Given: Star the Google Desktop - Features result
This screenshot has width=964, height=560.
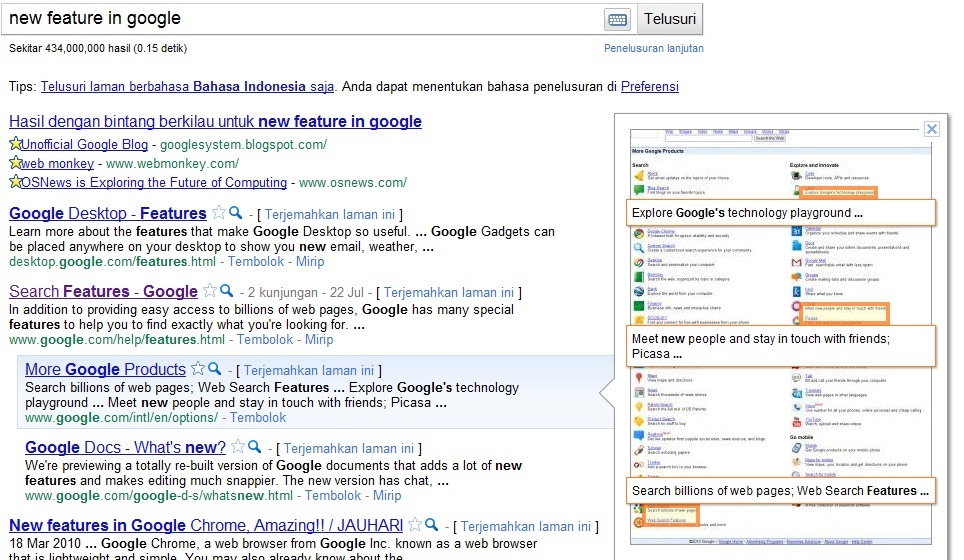Looking at the screenshot, I should [x=219, y=213].
